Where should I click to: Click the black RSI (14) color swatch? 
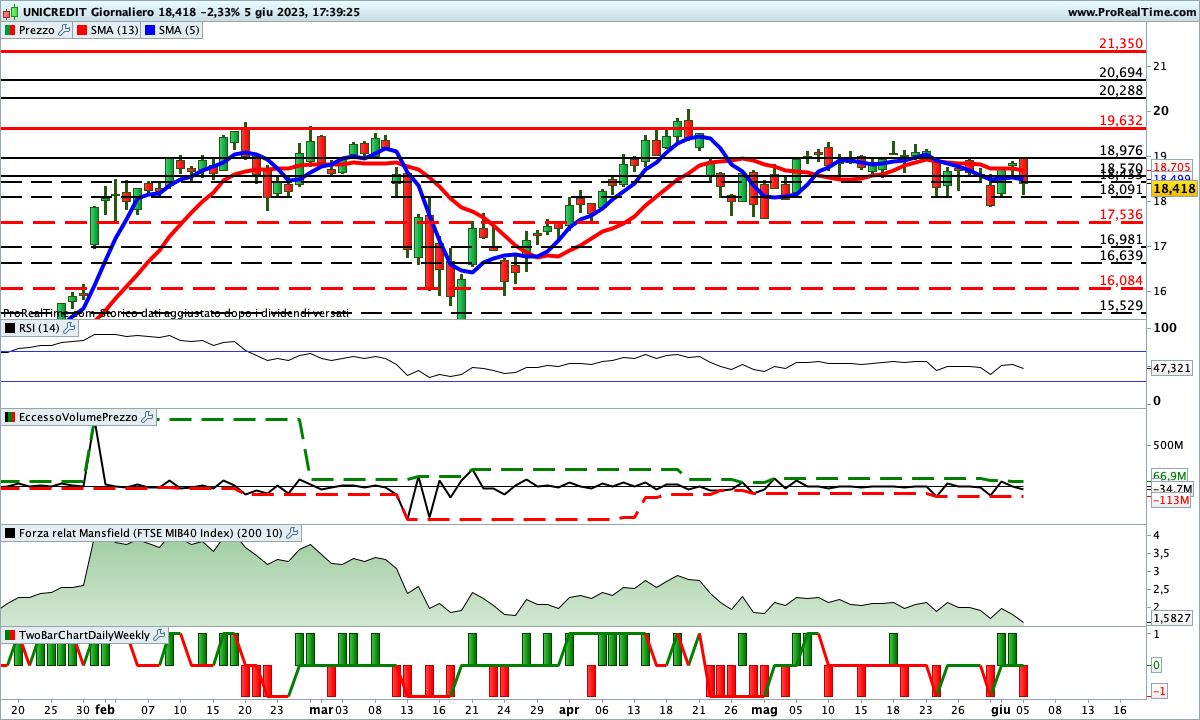click(9, 327)
